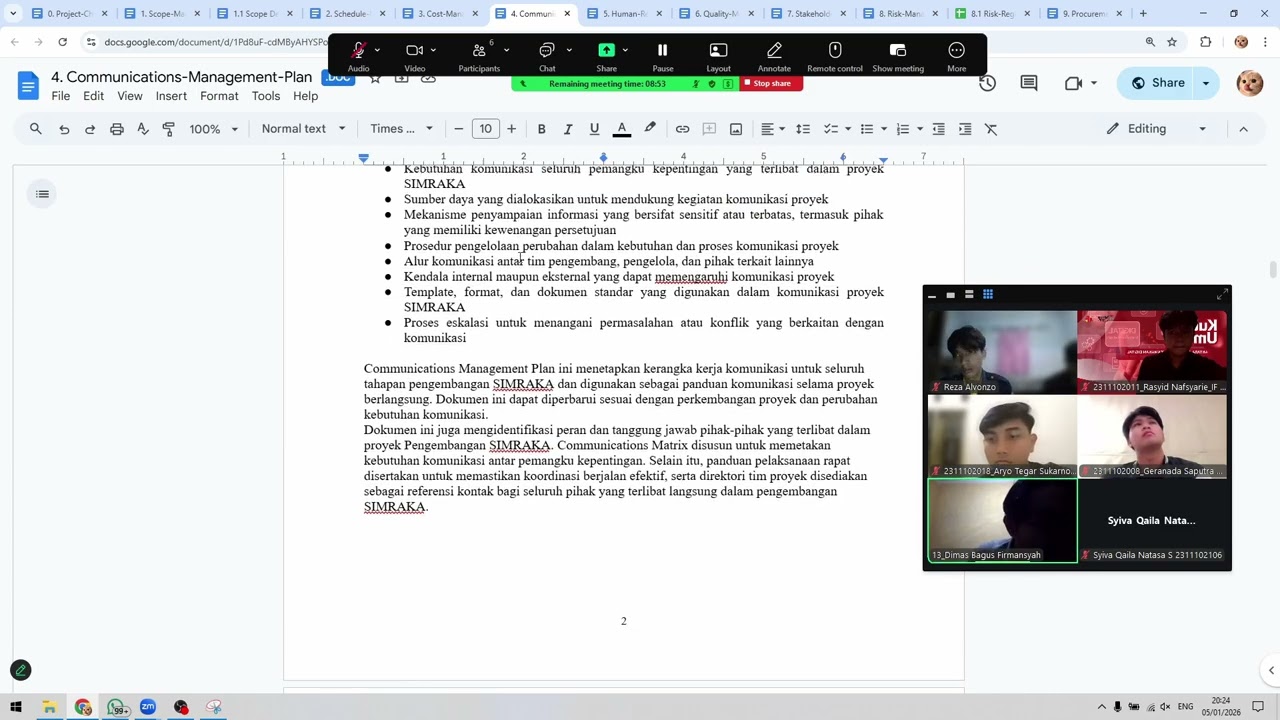Screen dimensions: 1280x720
Task: Open the 100% zoom level dropdown
Action: point(214,129)
